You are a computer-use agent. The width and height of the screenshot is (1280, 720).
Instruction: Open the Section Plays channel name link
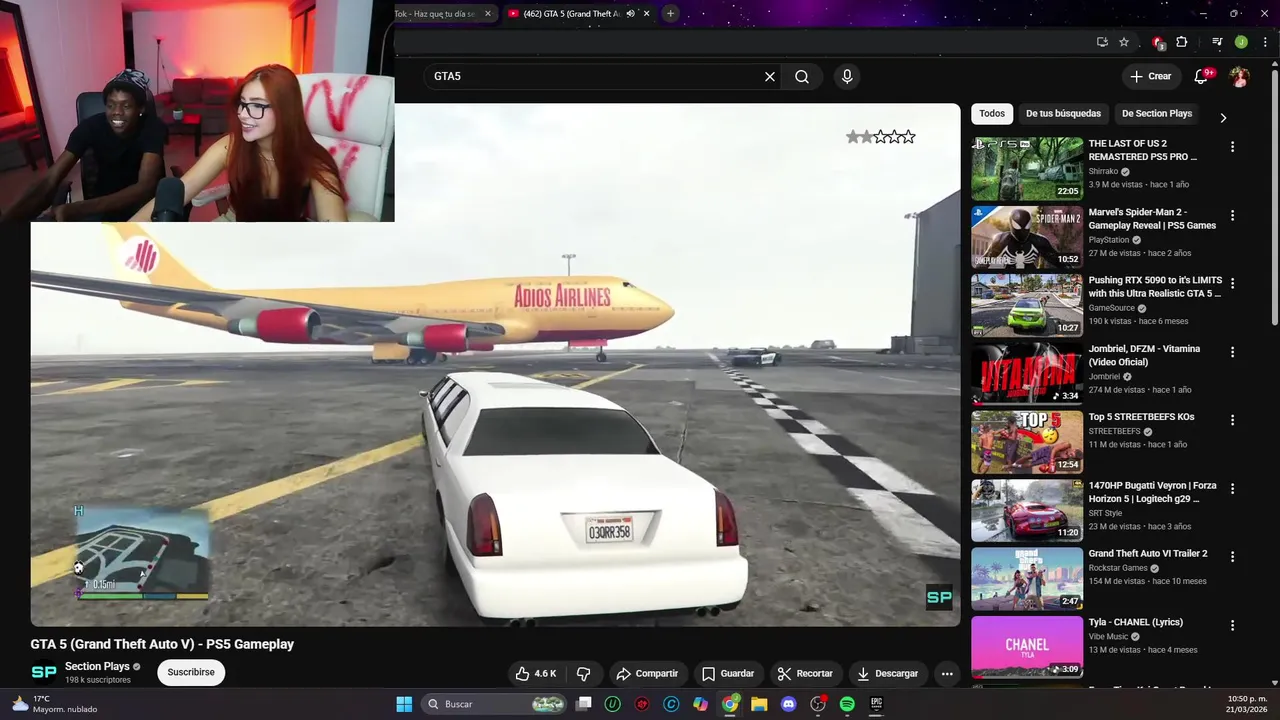[97, 666]
